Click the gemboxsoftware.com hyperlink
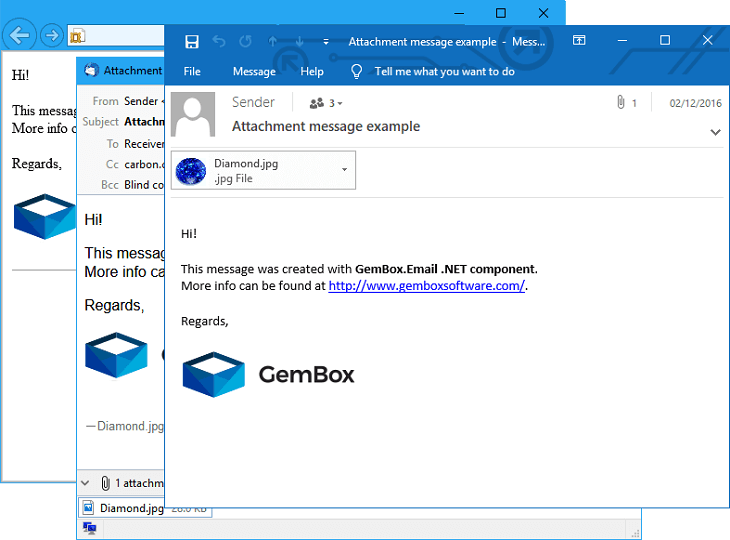 click(x=426, y=286)
